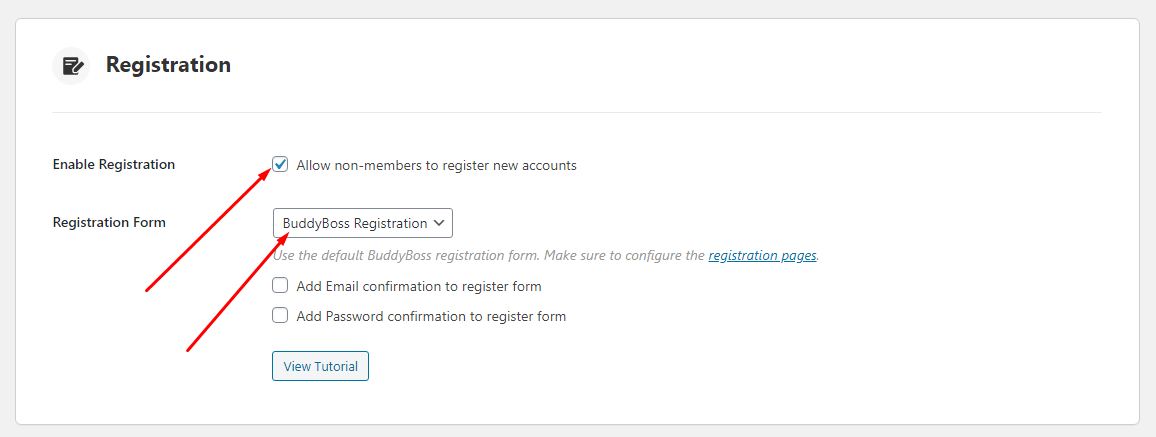
Task: Click the italic default BuddyBoss form description
Action: [x=546, y=256]
